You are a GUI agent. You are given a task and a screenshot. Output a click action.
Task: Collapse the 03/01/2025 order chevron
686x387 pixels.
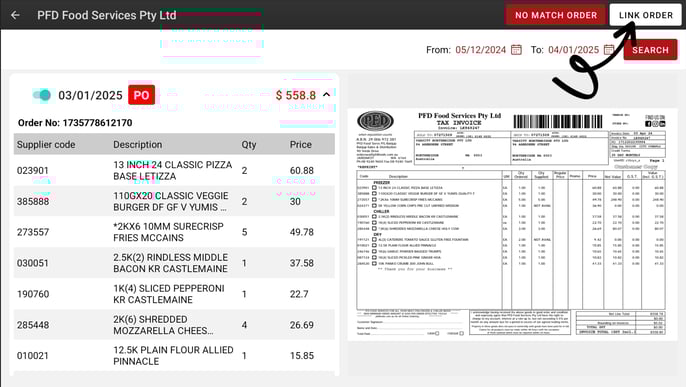326,95
